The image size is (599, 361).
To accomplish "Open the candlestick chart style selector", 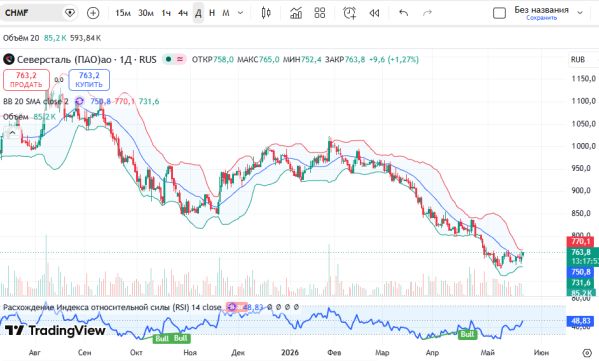I will [266, 13].
